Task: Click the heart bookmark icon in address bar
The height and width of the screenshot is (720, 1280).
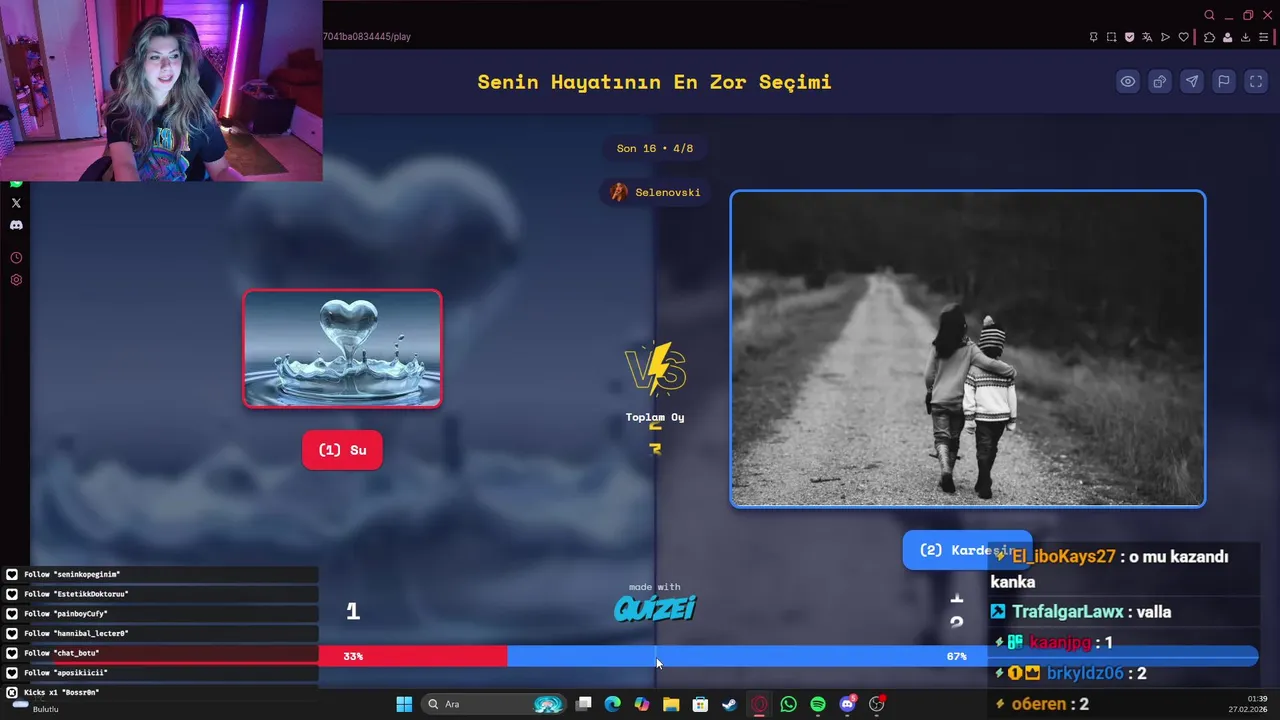Action: 1183,37
